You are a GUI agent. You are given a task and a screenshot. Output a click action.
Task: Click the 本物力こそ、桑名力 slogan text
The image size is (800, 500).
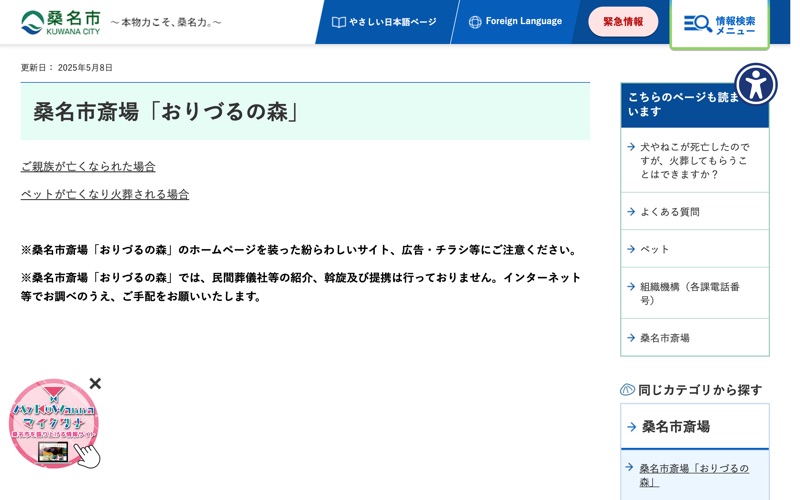[x=166, y=22]
